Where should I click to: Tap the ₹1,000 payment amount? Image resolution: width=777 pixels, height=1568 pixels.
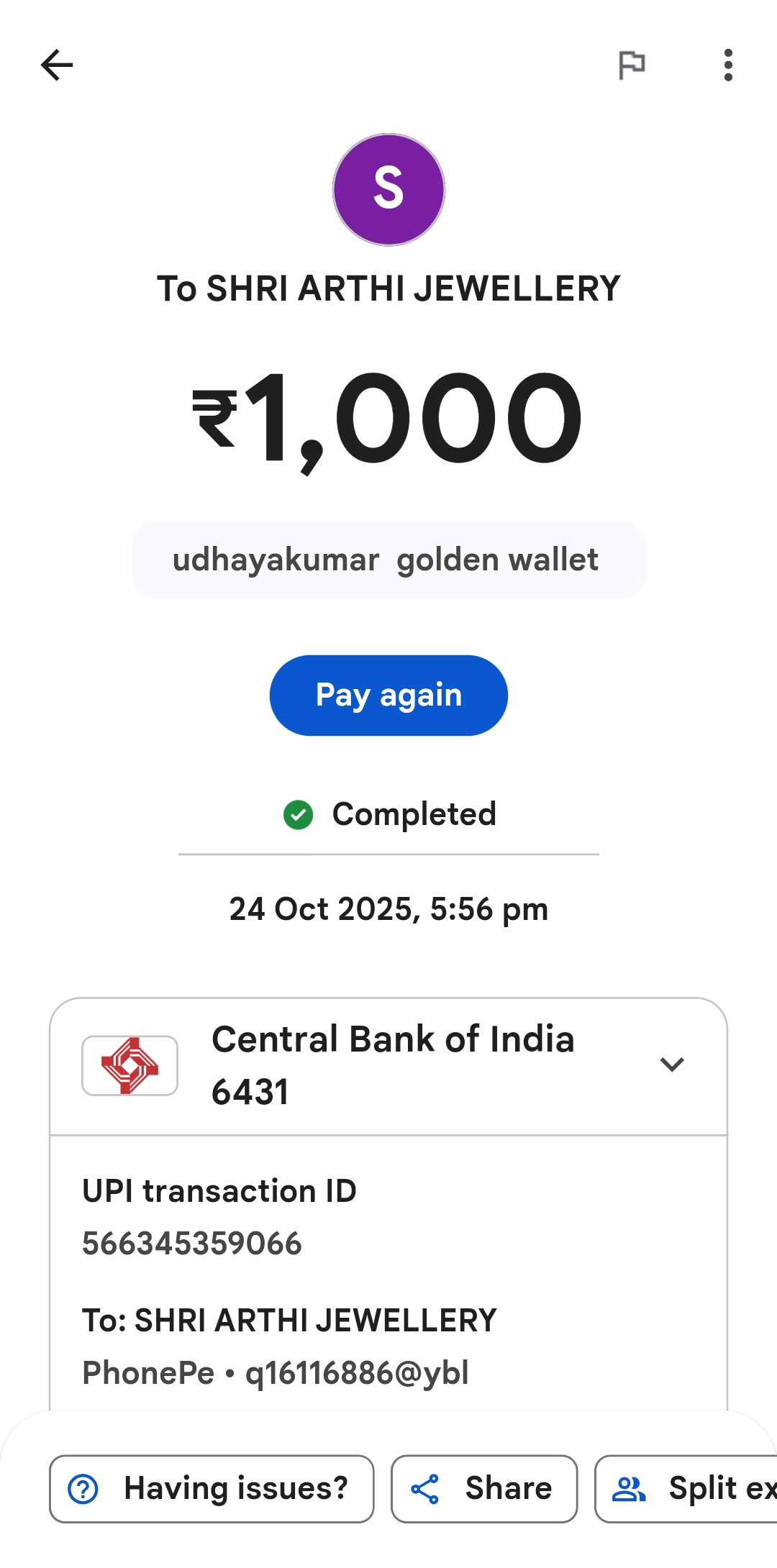point(388,419)
